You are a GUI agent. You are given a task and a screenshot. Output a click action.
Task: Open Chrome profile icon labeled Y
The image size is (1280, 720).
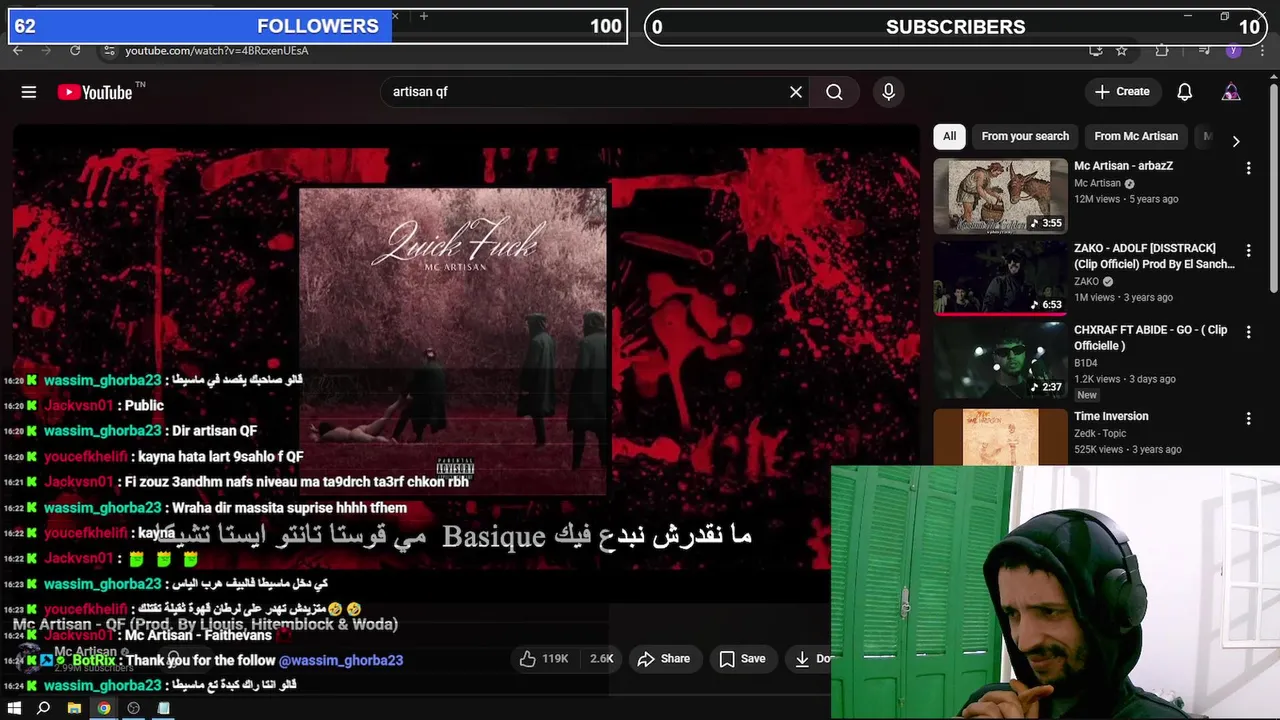(1233, 50)
